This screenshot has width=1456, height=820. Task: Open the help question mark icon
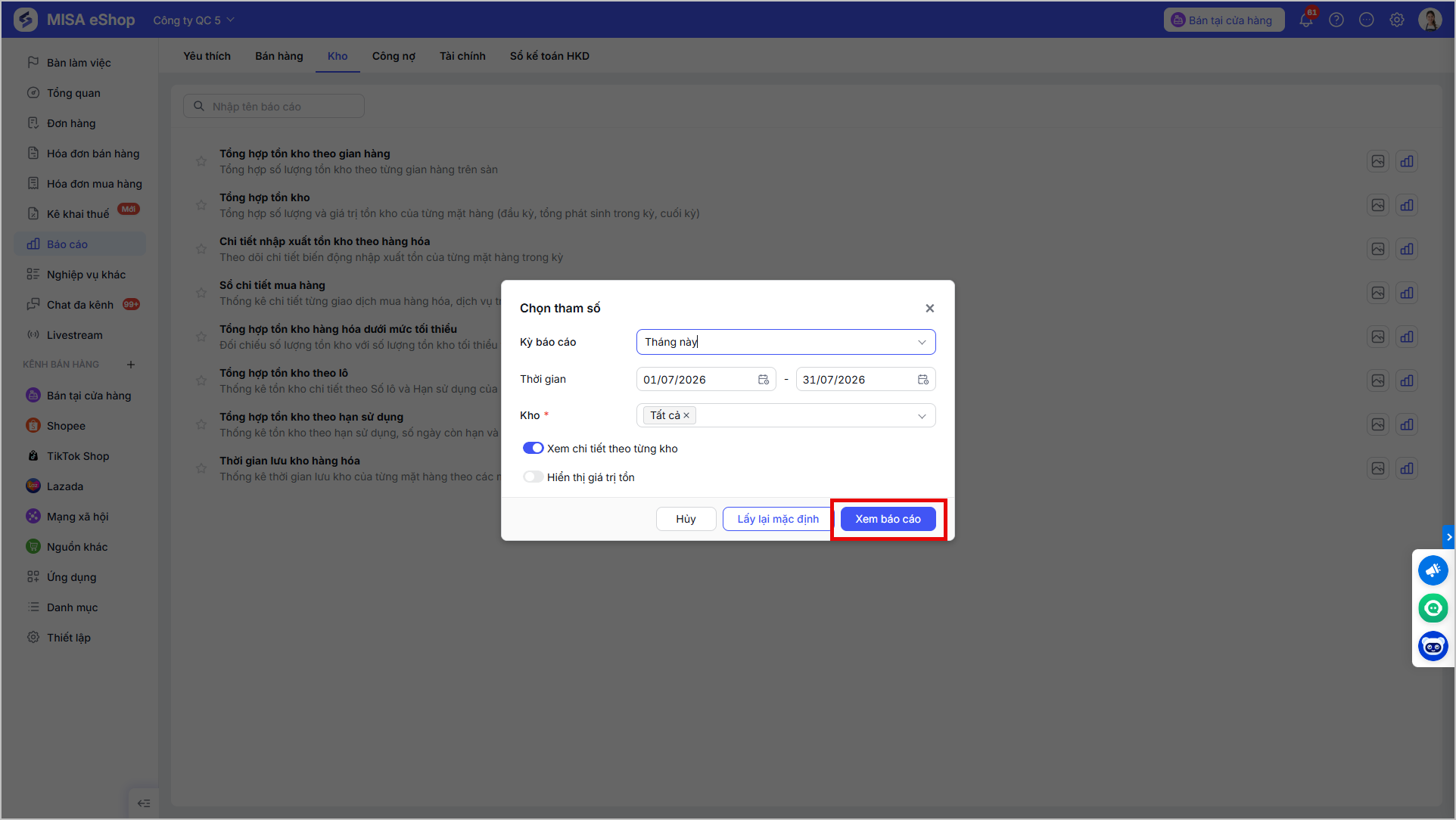click(x=1336, y=20)
